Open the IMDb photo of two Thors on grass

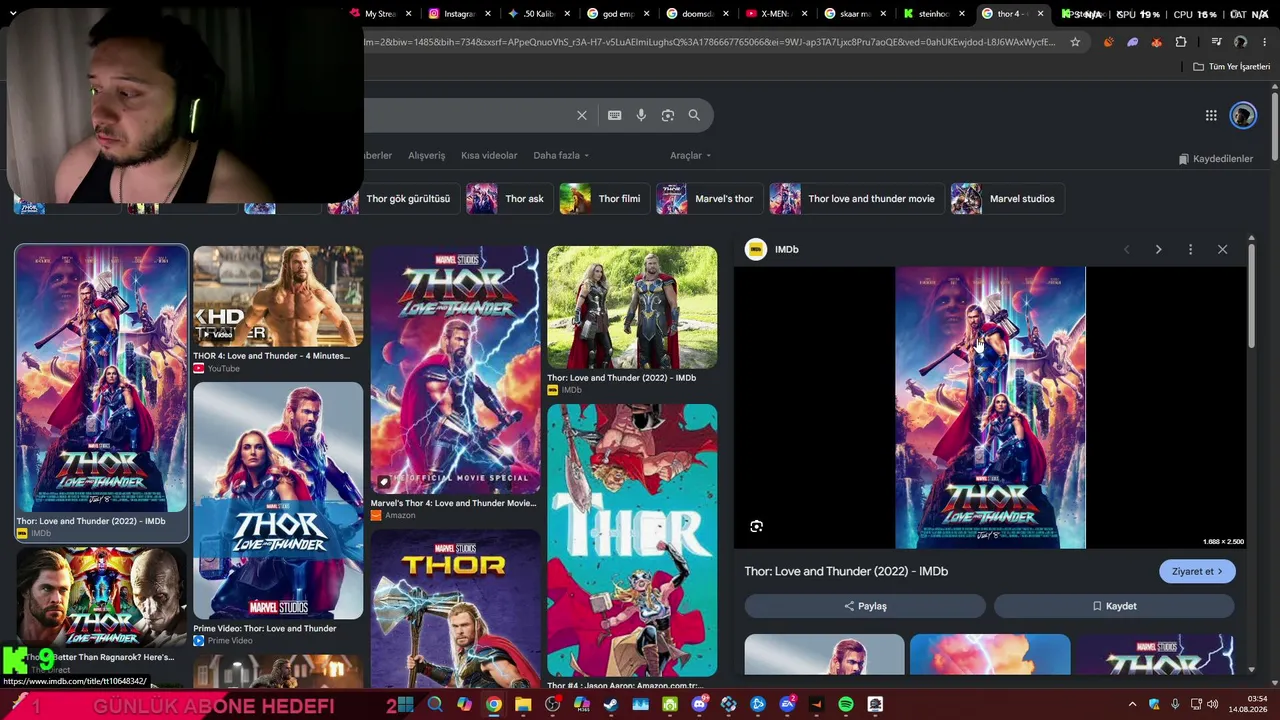point(632,308)
